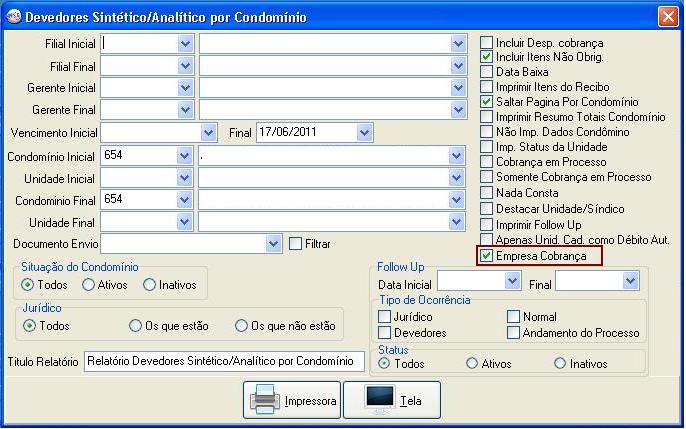
Task: Close the Devedores dialog window
Action: click(668, 17)
